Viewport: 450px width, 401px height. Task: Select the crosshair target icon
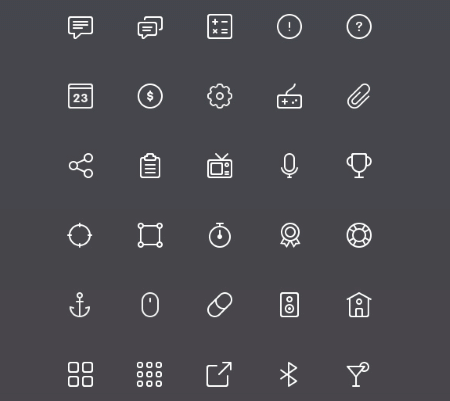(x=80, y=235)
